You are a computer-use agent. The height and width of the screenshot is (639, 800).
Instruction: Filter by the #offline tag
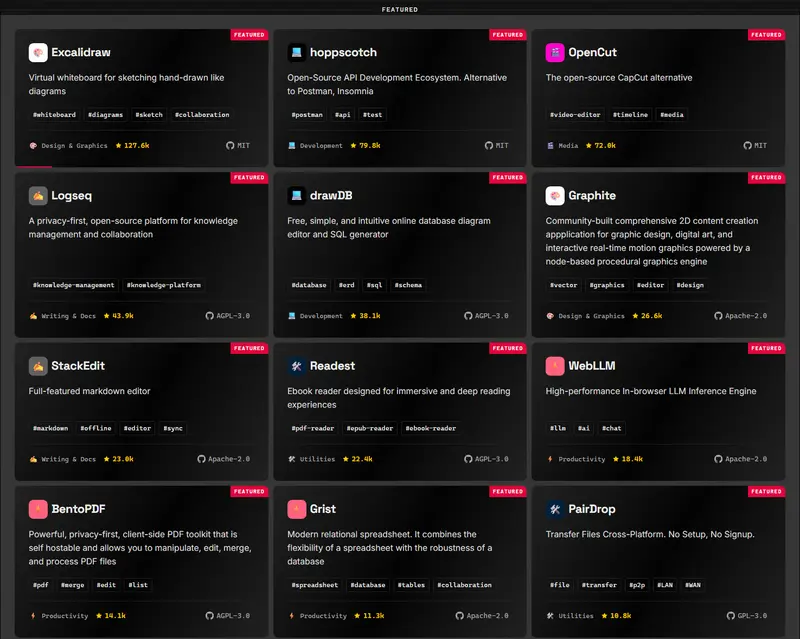(x=96, y=428)
